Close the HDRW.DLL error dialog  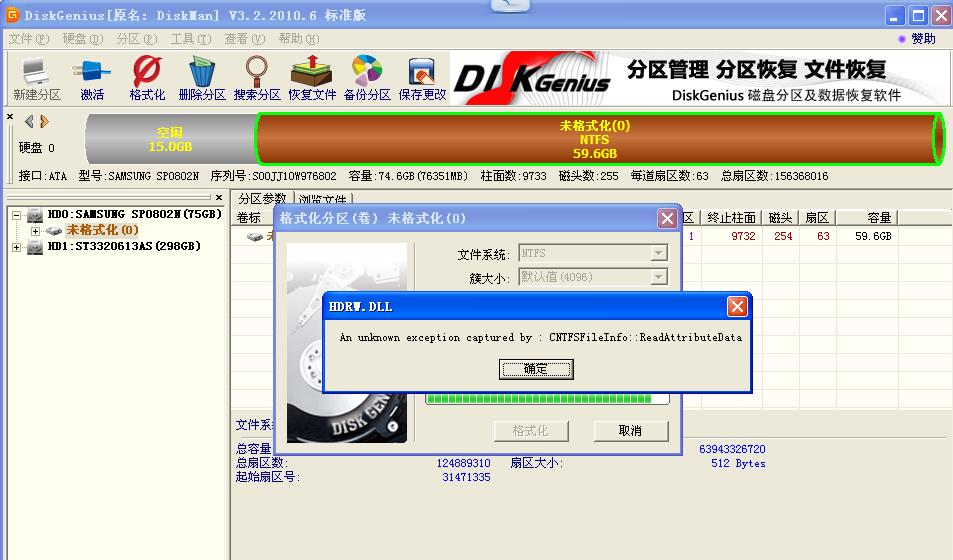[x=737, y=306]
